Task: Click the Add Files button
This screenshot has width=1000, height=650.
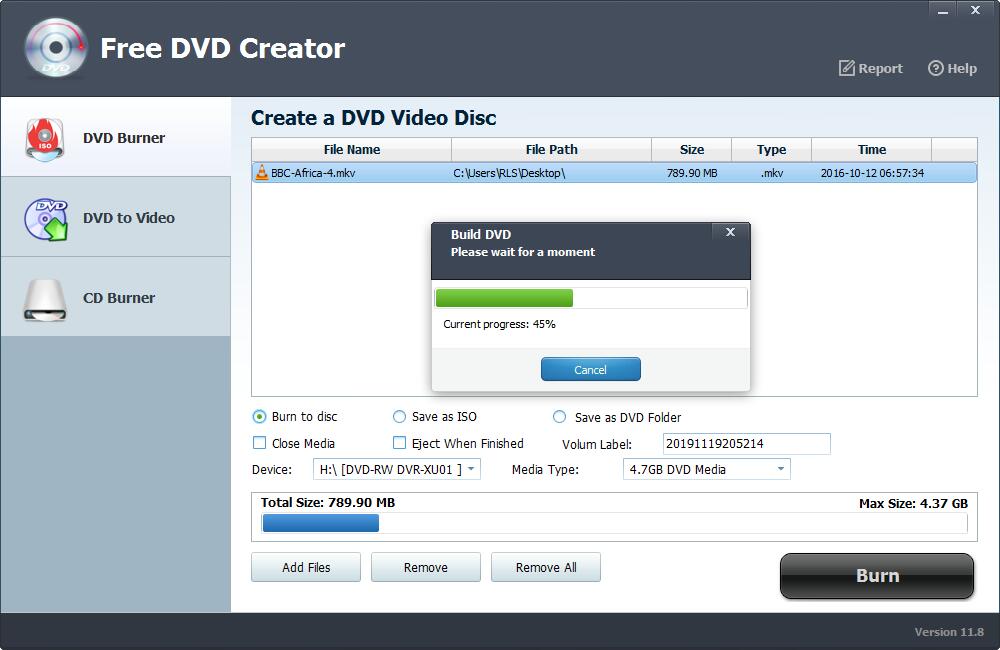Action: [306, 567]
